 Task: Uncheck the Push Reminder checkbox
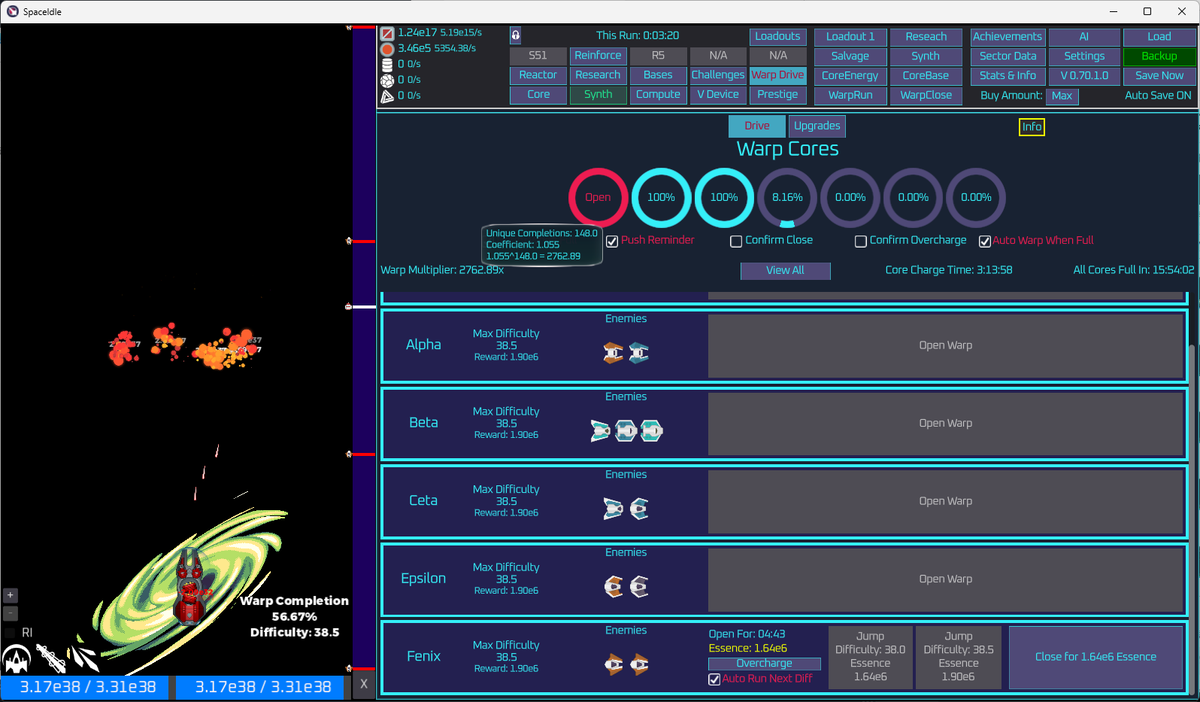click(x=612, y=241)
